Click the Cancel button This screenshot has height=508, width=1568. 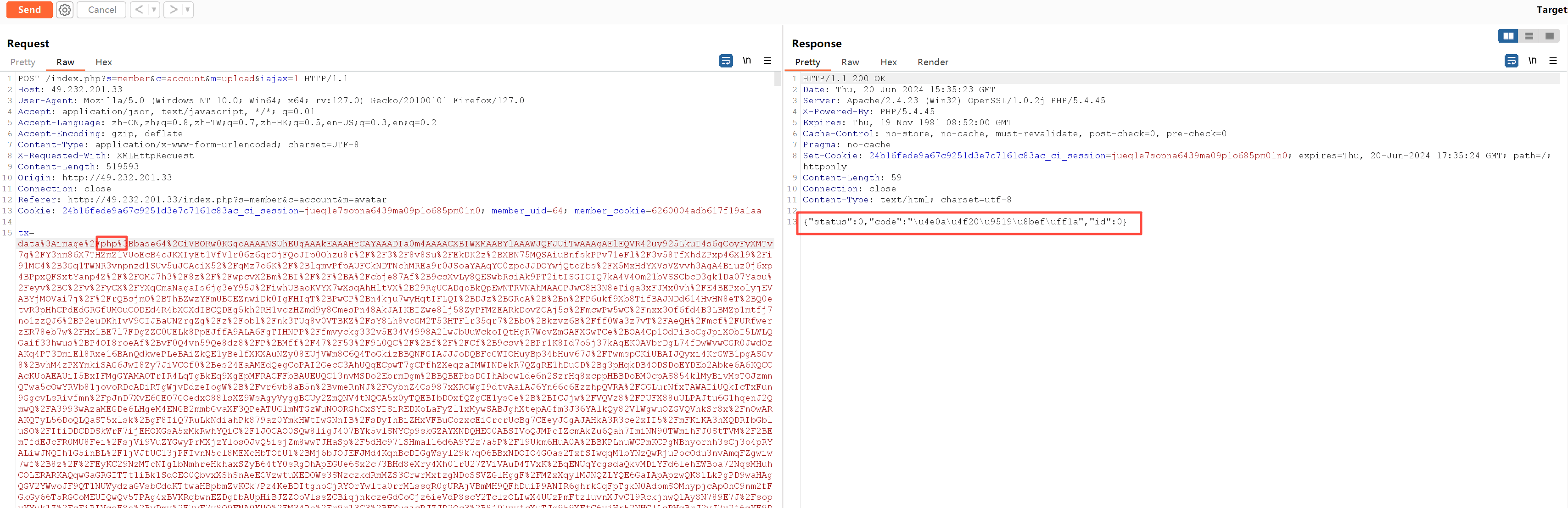coord(101,10)
